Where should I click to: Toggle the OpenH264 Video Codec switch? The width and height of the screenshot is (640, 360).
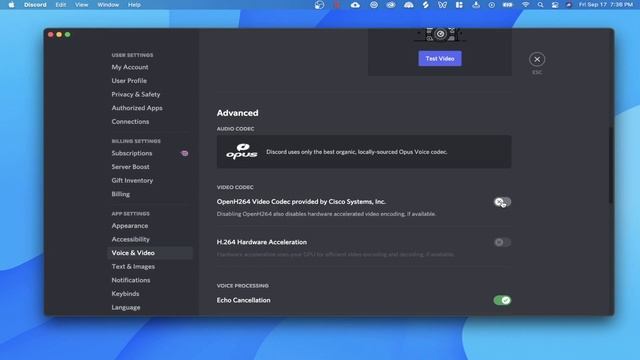(502, 202)
